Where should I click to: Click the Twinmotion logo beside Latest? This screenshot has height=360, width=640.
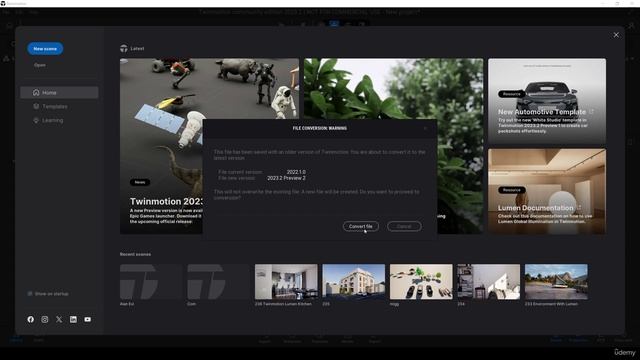coord(124,49)
